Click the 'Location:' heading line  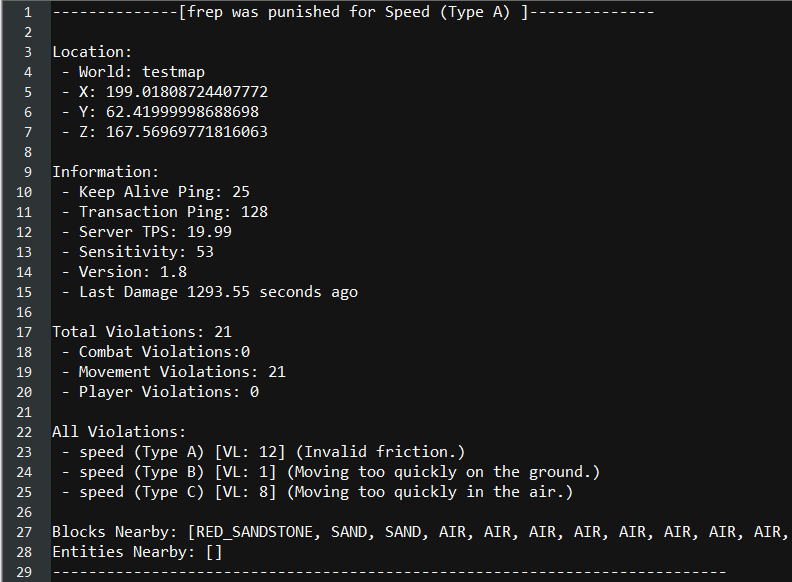(92, 52)
